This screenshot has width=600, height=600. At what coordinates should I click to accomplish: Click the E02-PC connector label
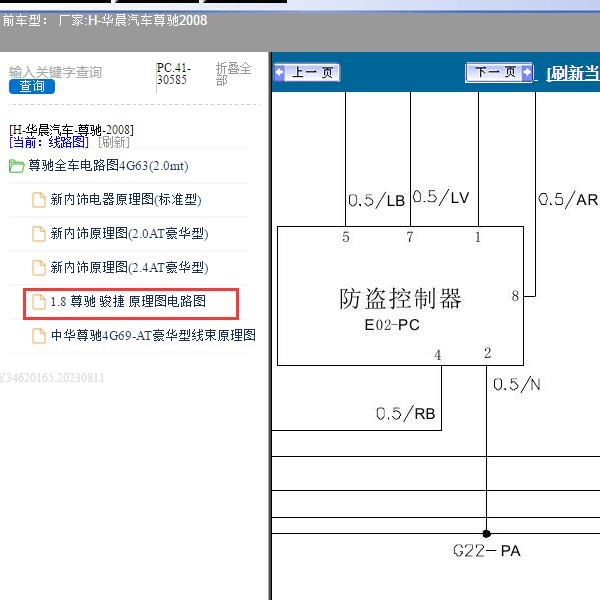[392, 325]
